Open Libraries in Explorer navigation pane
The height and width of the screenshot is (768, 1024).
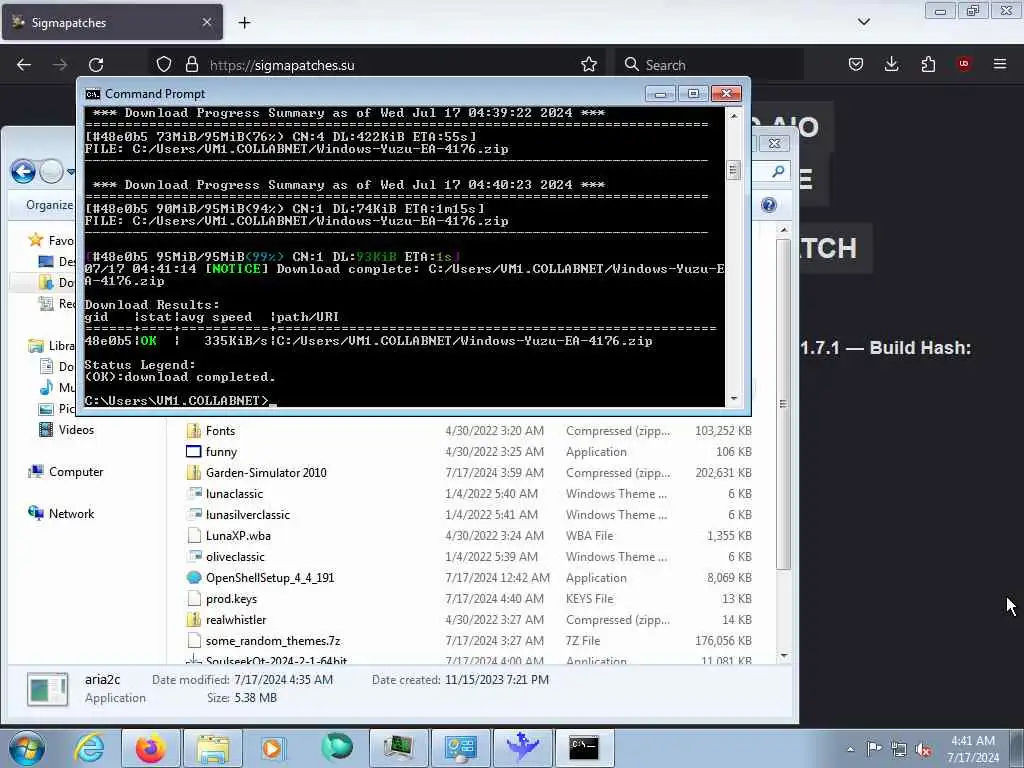click(52, 345)
